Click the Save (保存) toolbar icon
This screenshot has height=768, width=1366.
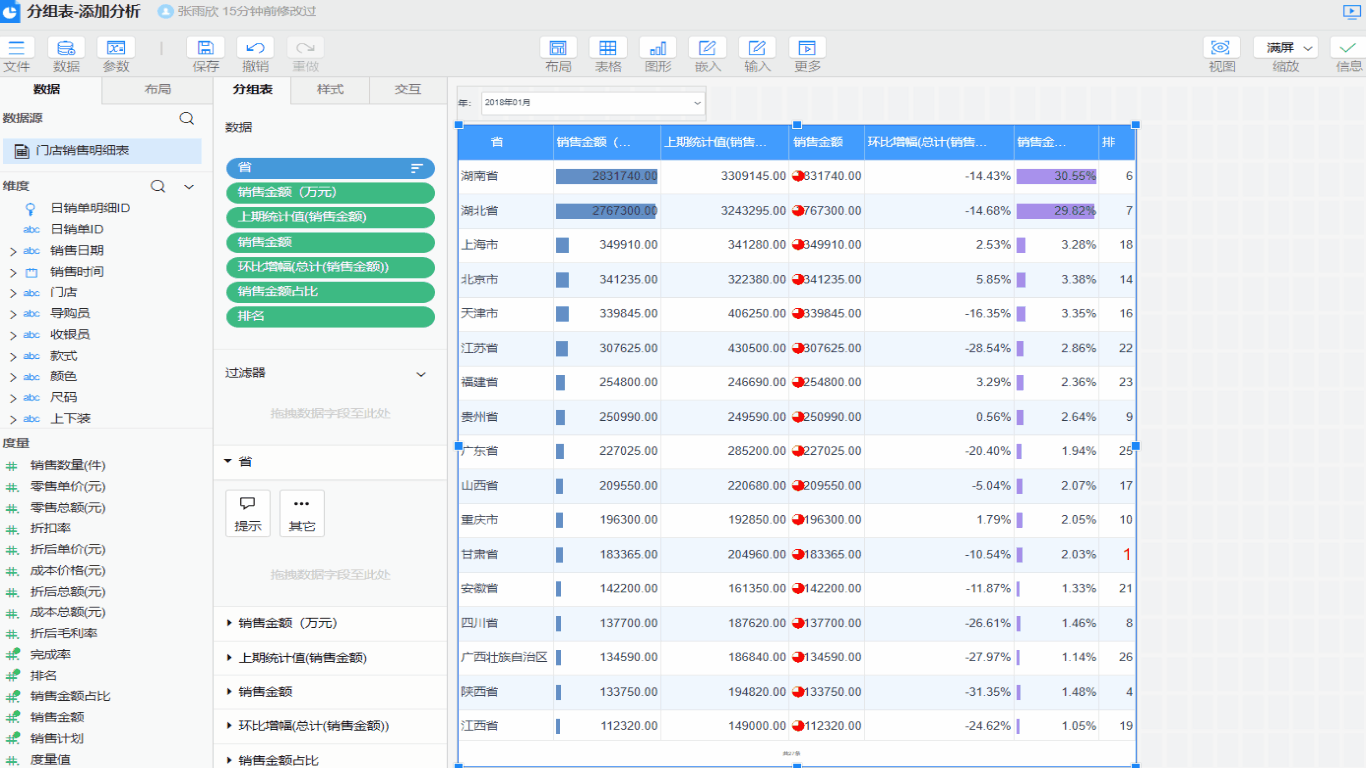(x=205, y=48)
